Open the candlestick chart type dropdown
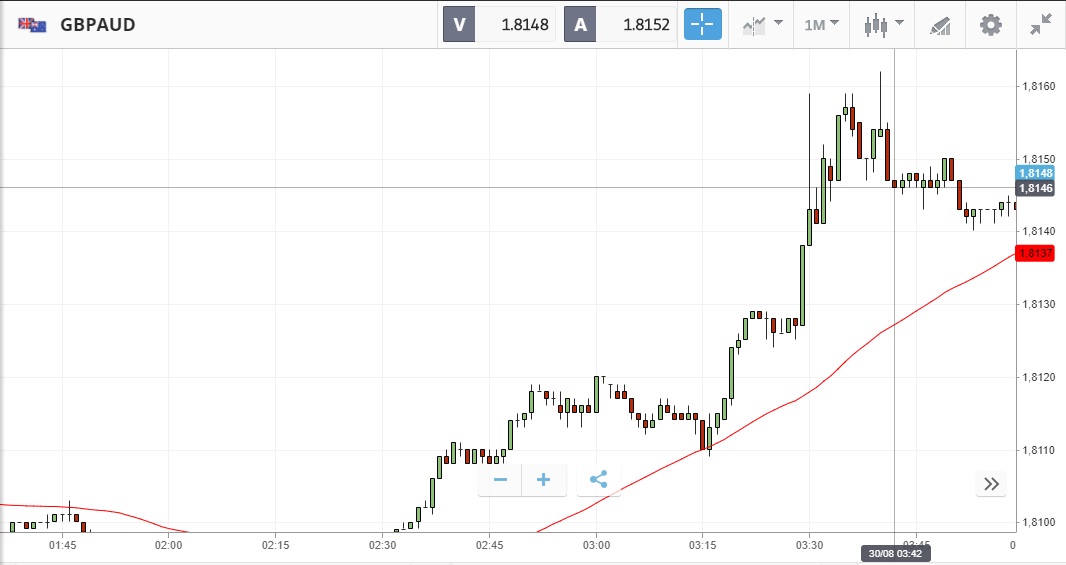The height and width of the screenshot is (565, 1066). point(884,25)
